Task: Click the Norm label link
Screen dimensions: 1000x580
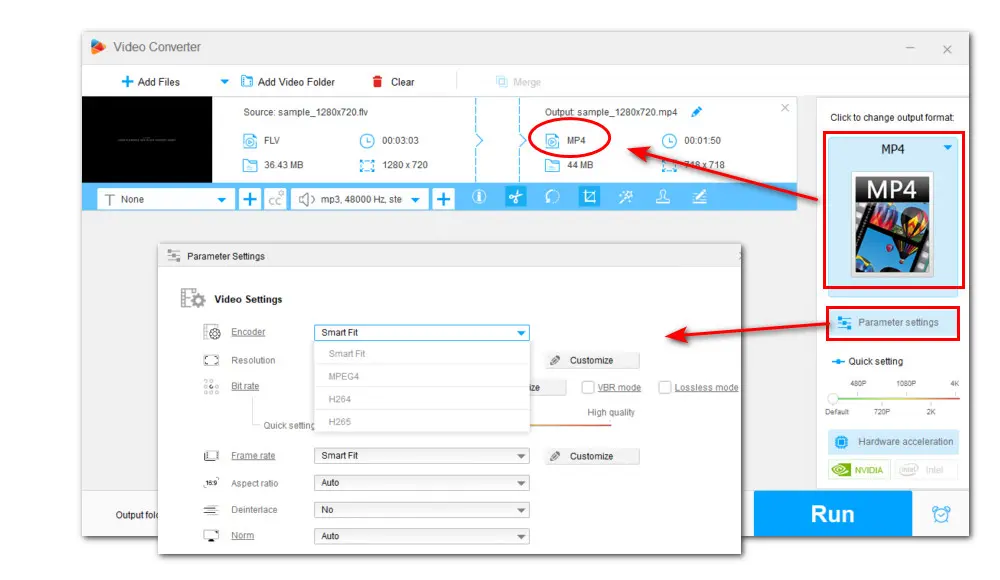Action: (242, 535)
